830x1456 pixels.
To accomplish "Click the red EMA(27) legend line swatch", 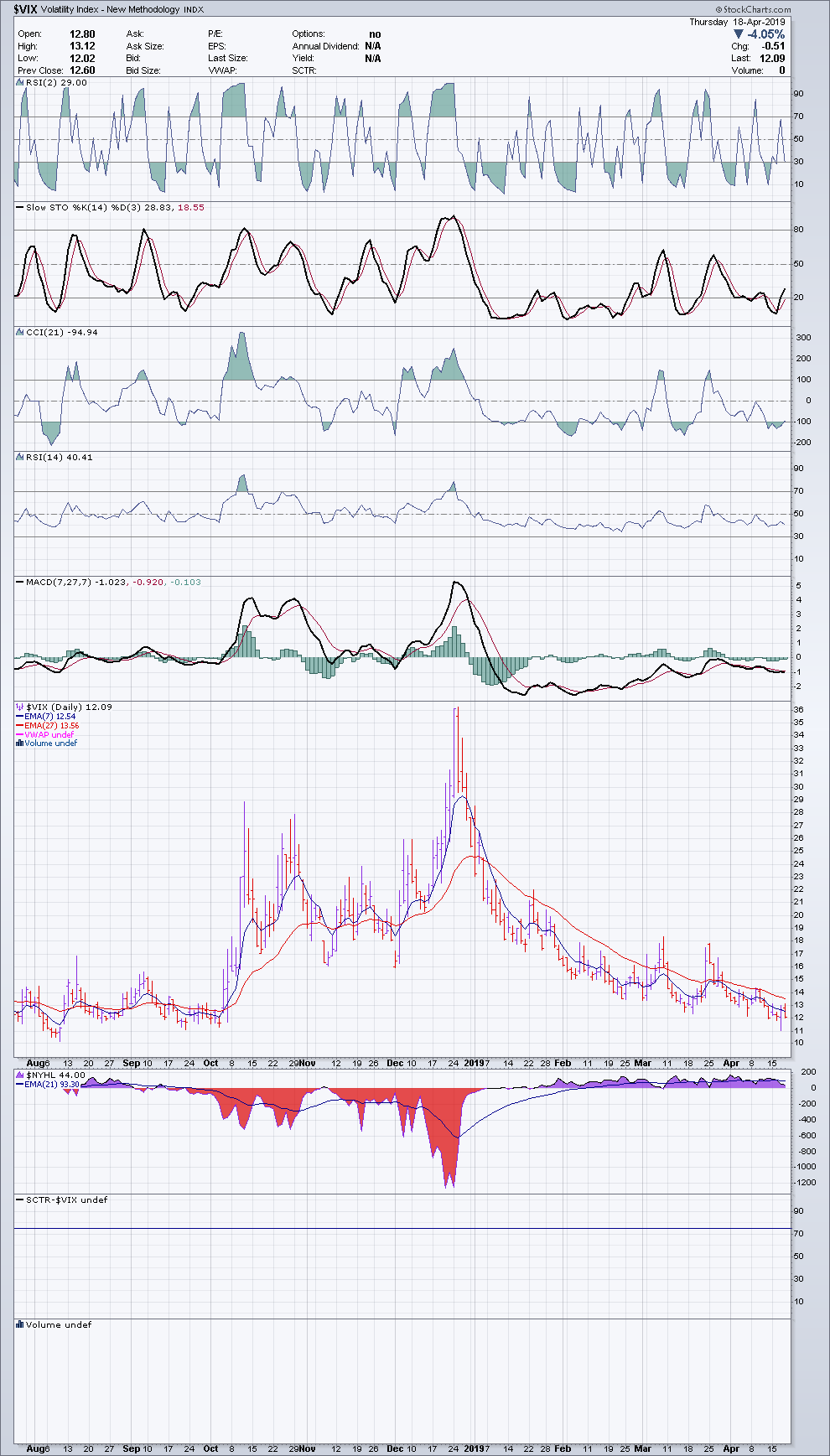I will (20, 726).
